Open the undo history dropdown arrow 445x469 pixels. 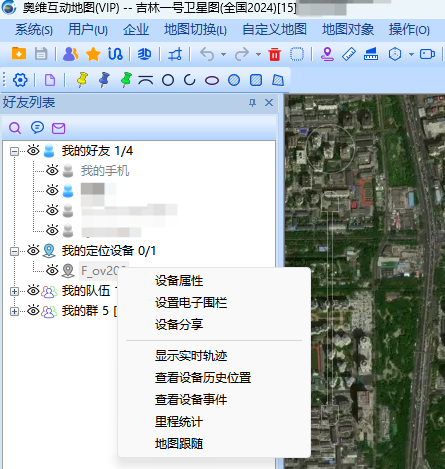tap(223, 55)
